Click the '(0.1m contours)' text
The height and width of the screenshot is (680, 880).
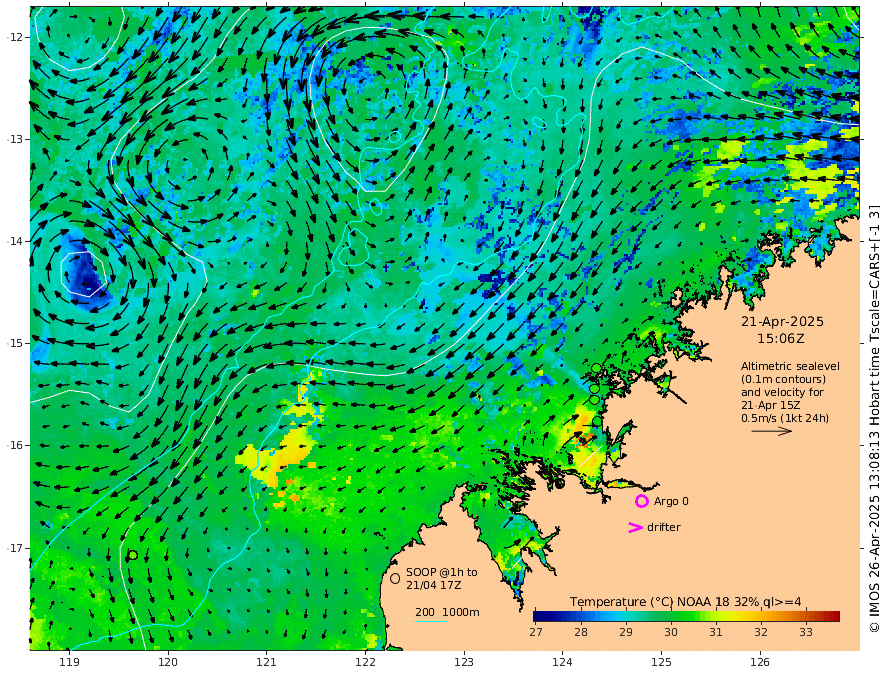[x=783, y=379]
